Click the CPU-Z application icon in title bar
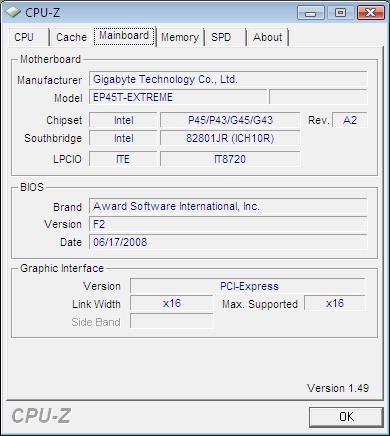Image resolution: width=390 pixels, height=436 pixels. 13,12
